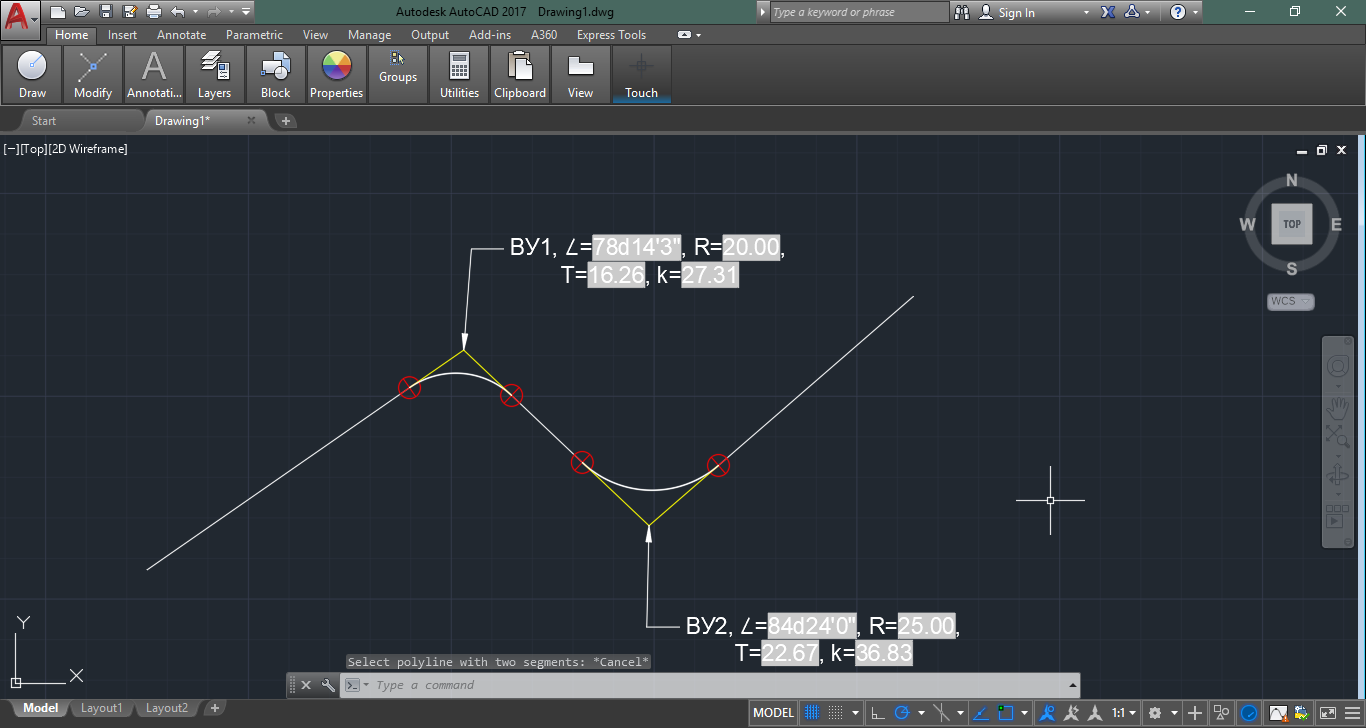This screenshot has width=1366, height=728.
Task: Open the AutoCAD application menu
Action: click(20, 17)
